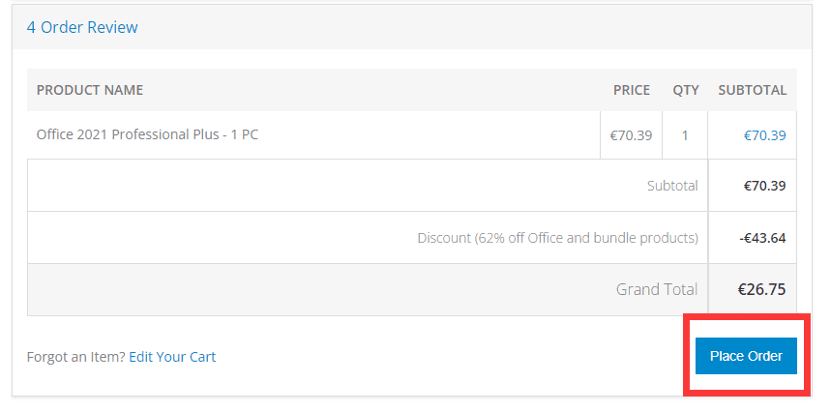Click the Place Order button
This screenshot has height=412, width=832.
tap(746, 356)
